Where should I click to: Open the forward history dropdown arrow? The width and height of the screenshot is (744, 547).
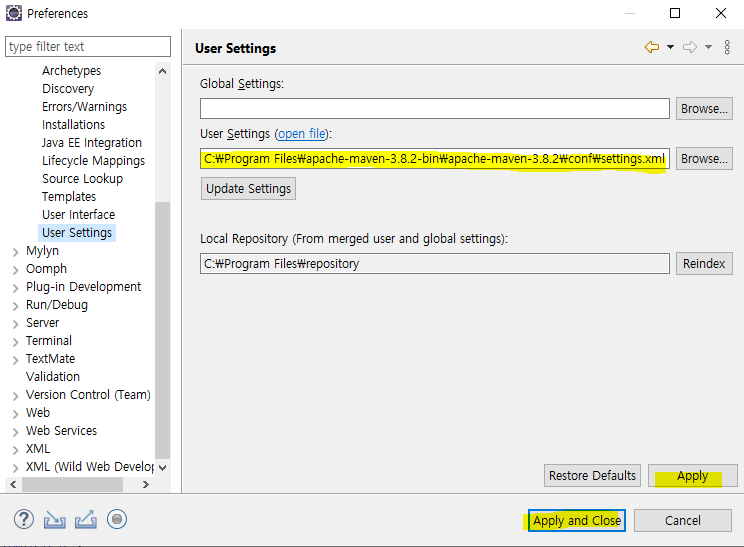pyautogui.click(x=708, y=47)
